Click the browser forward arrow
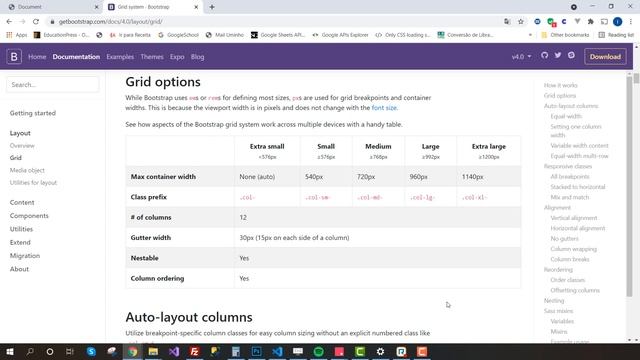 (22, 22)
